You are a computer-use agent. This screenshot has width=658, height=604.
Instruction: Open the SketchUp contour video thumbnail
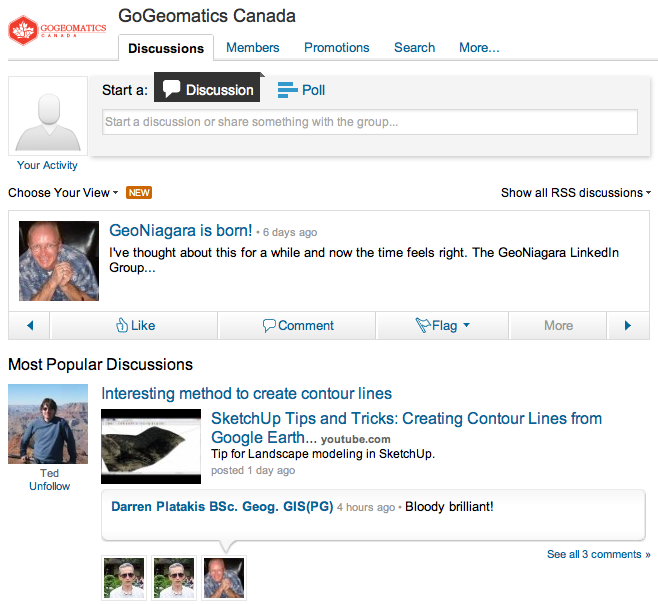[152, 440]
